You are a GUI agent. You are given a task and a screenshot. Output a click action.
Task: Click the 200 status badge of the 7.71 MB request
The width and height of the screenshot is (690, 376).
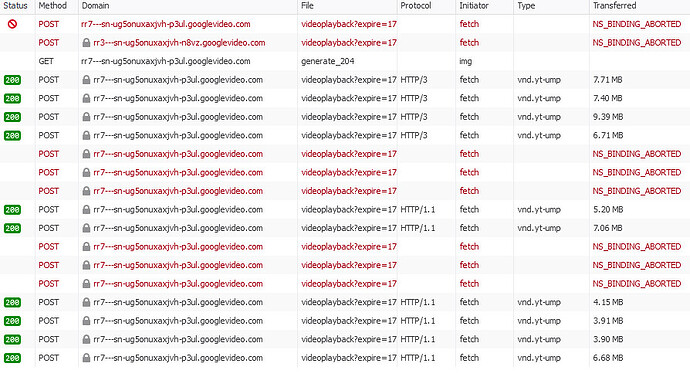tap(12, 80)
